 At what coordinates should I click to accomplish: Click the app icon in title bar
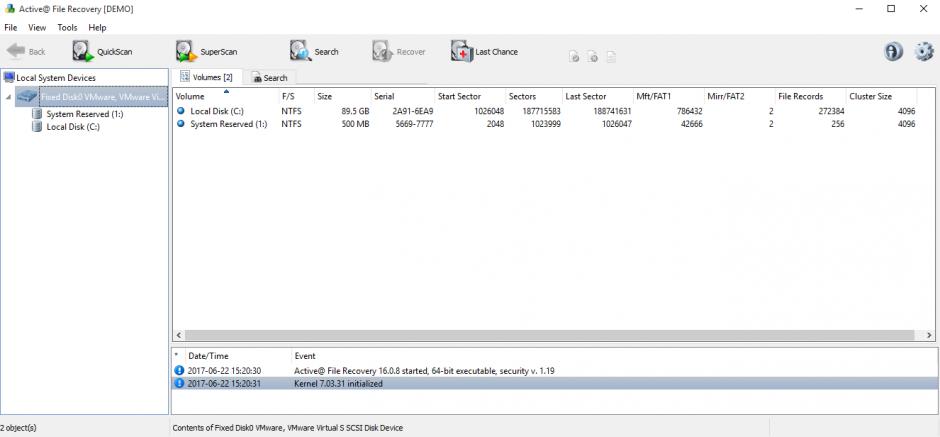tap(9, 9)
